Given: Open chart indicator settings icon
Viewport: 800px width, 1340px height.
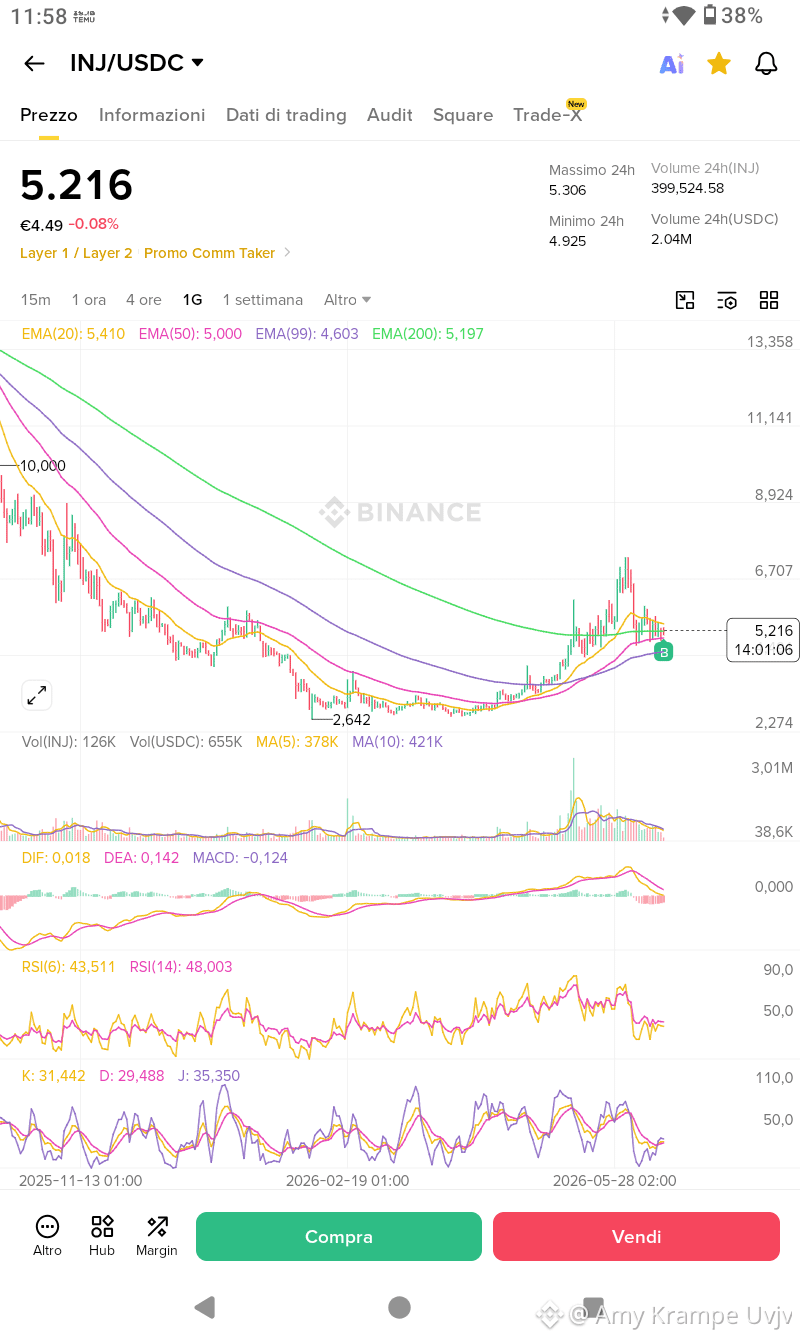Looking at the screenshot, I should [x=727, y=300].
